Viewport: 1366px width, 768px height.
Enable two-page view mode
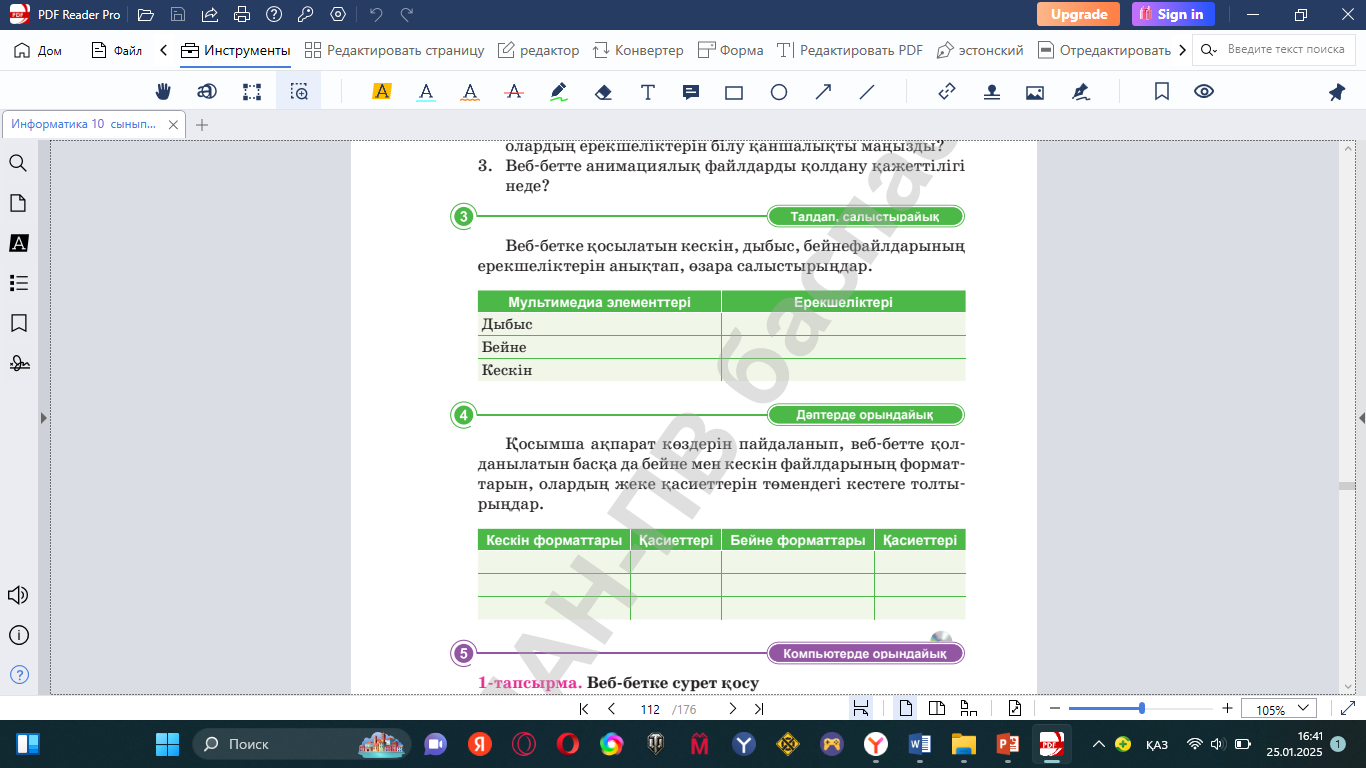937,709
